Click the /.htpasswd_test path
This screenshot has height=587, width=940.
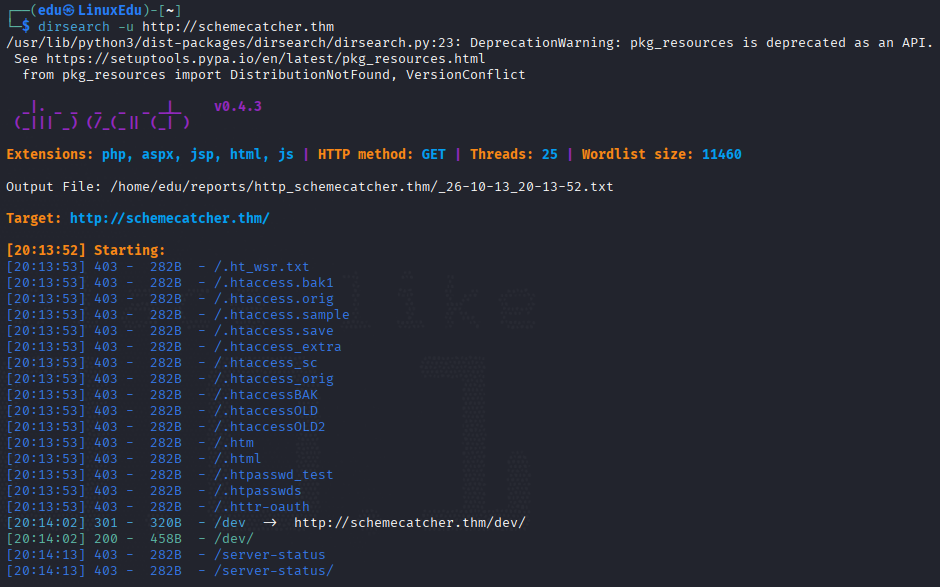click(x=273, y=475)
